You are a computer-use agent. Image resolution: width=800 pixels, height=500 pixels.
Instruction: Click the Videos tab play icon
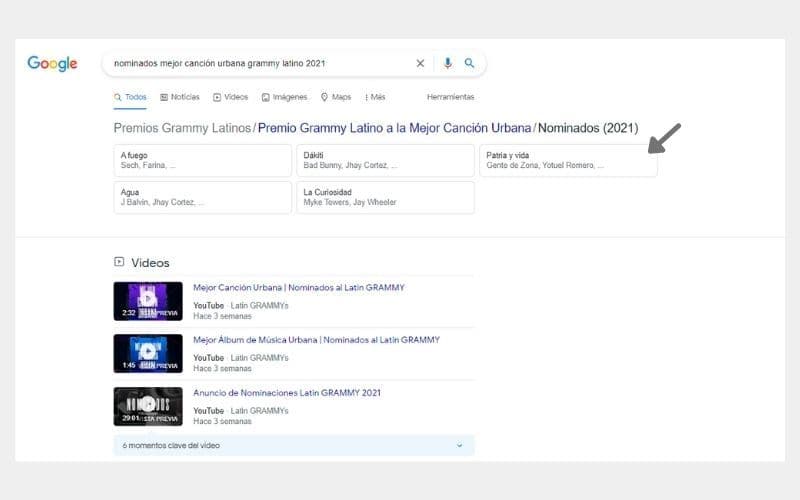tap(217, 97)
